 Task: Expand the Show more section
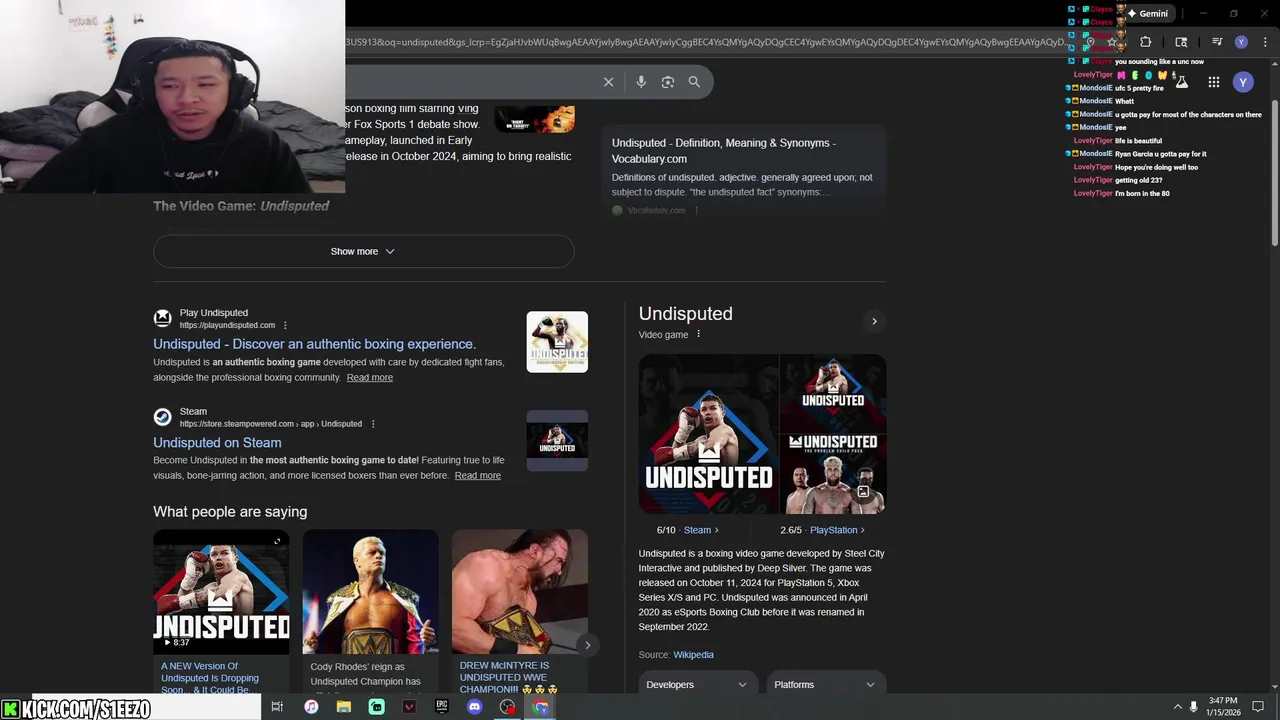click(363, 251)
